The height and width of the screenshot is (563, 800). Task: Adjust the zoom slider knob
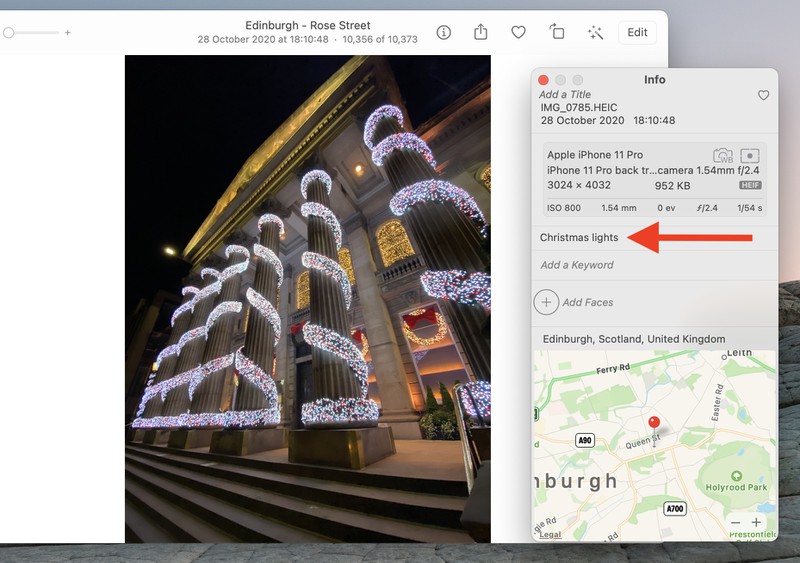(9, 33)
